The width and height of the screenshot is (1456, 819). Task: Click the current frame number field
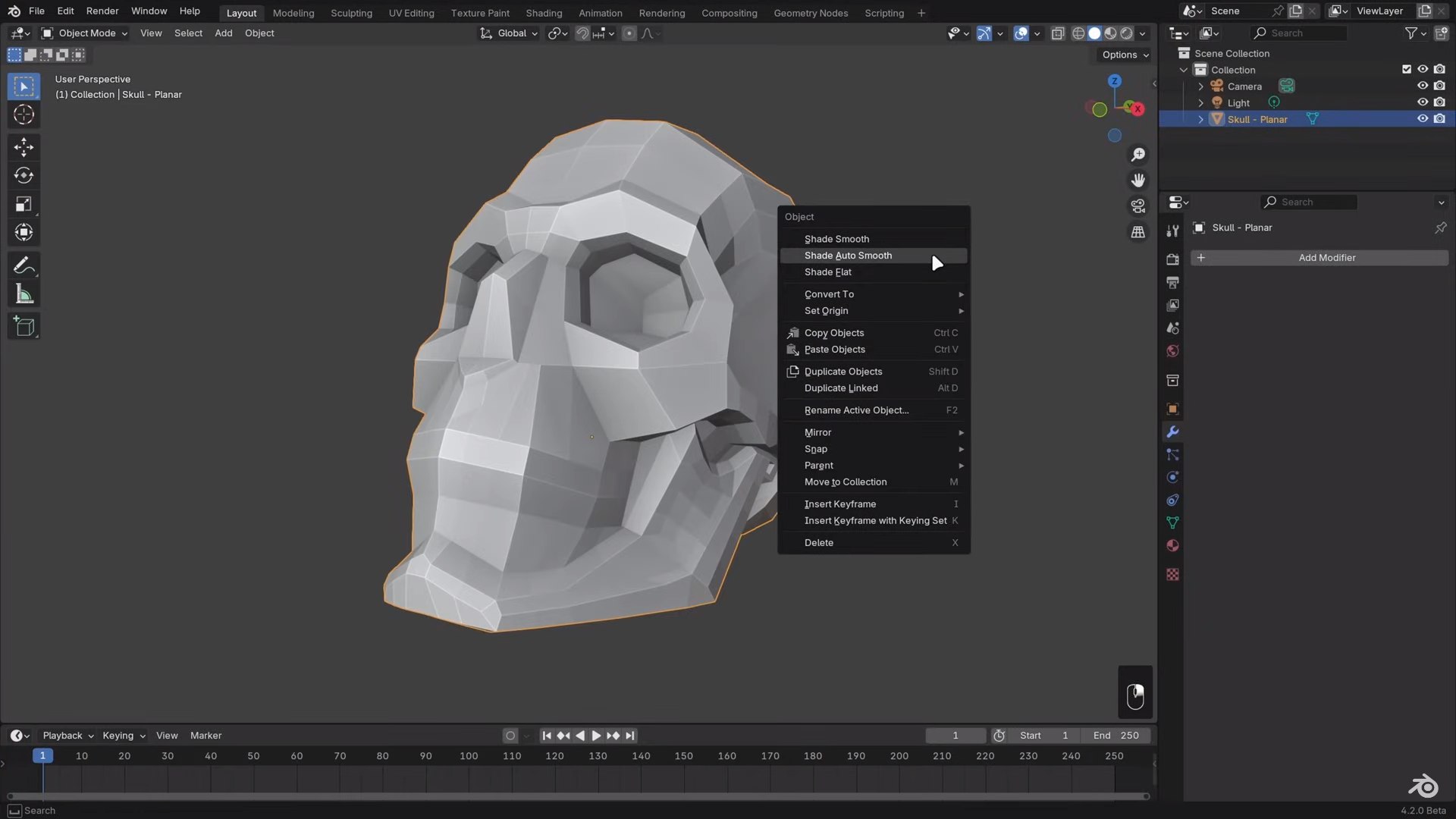pyautogui.click(x=955, y=735)
